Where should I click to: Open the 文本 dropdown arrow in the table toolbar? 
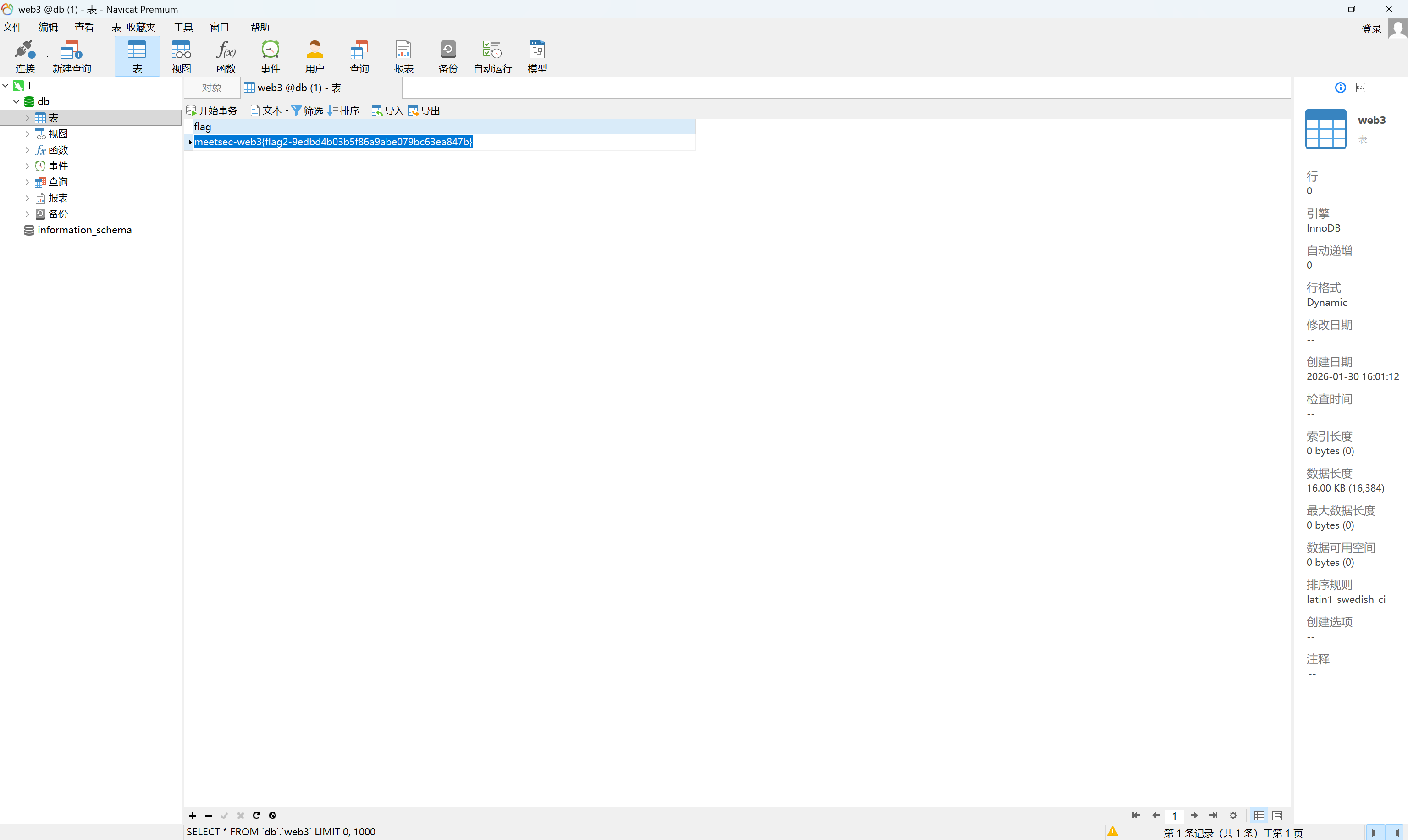287,111
